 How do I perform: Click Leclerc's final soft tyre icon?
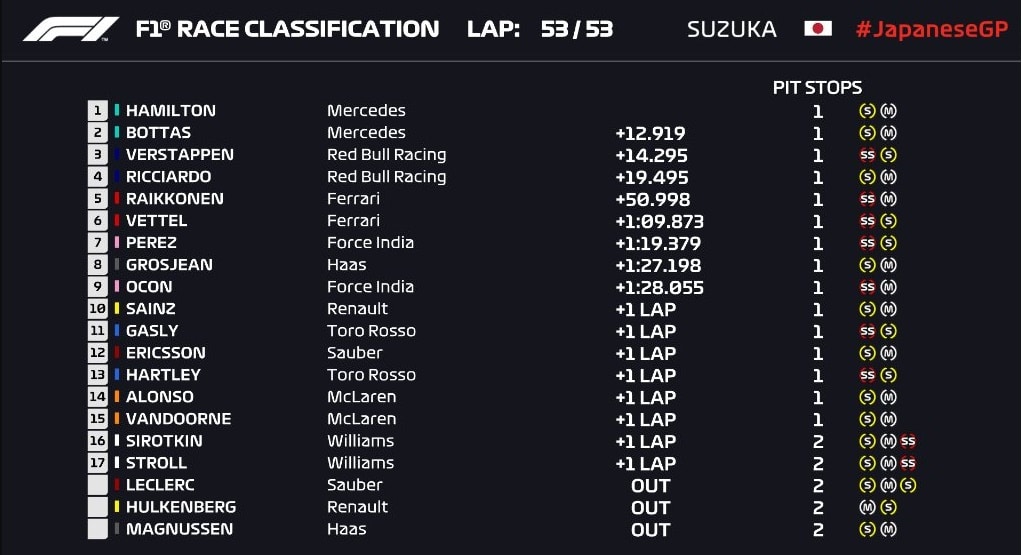908,485
